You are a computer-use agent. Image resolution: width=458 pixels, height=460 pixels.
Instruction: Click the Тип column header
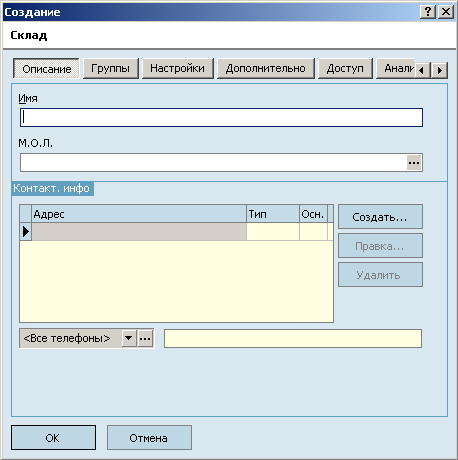click(273, 214)
